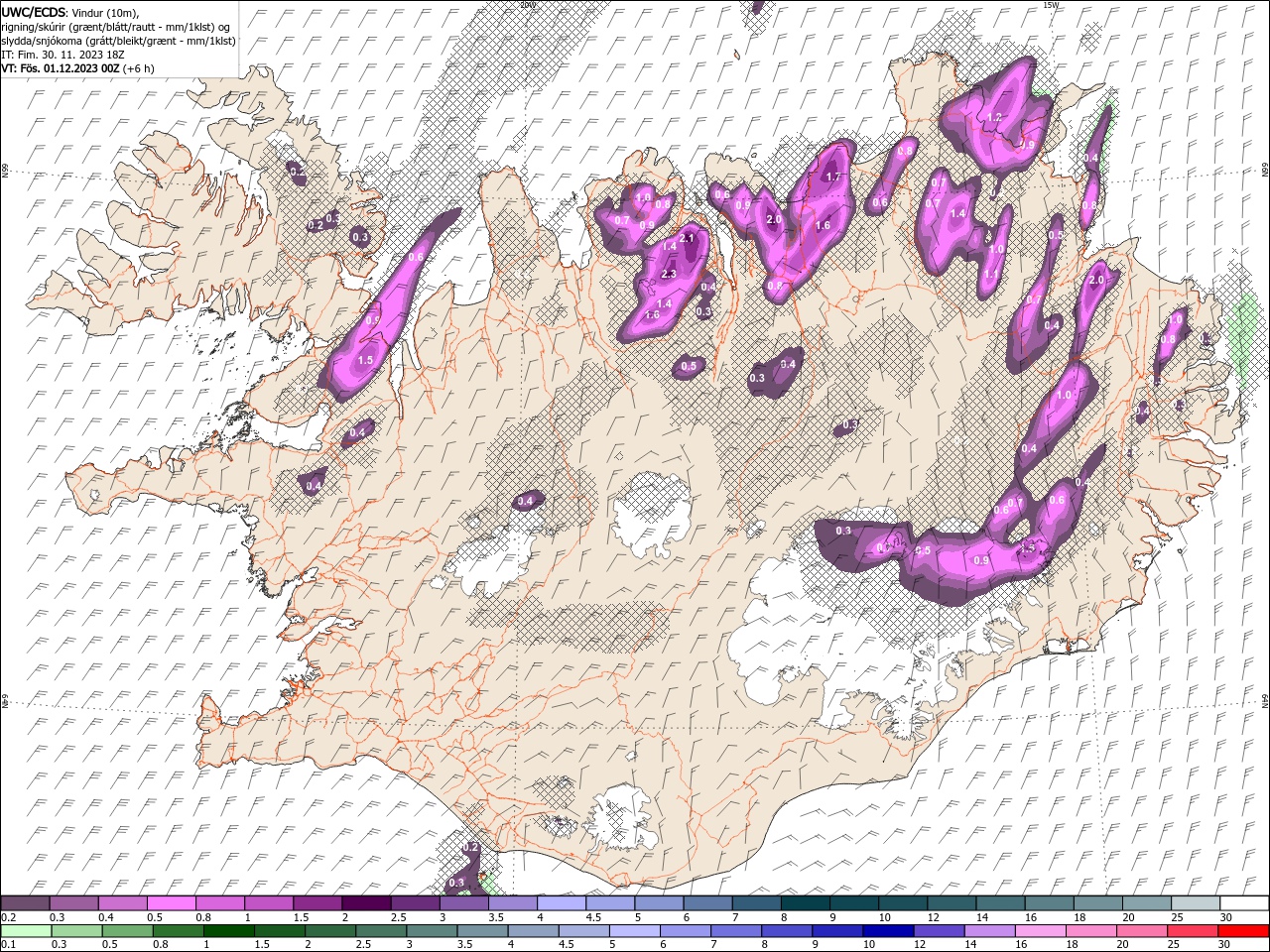
Task: Click the 'UWC/ECDS' title text
Action: 35,12
